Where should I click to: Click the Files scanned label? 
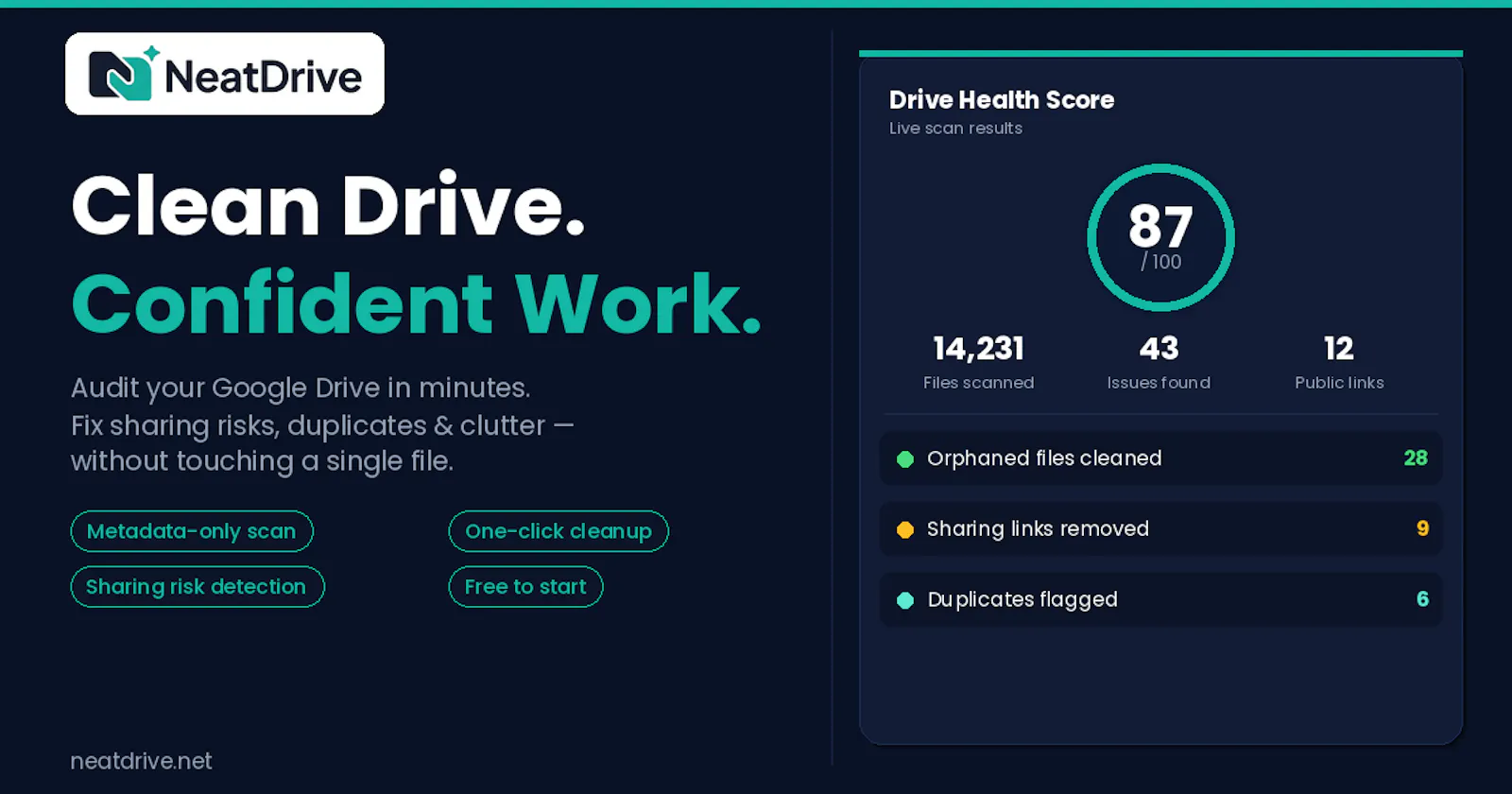pyautogui.click(x=979, y=383)
